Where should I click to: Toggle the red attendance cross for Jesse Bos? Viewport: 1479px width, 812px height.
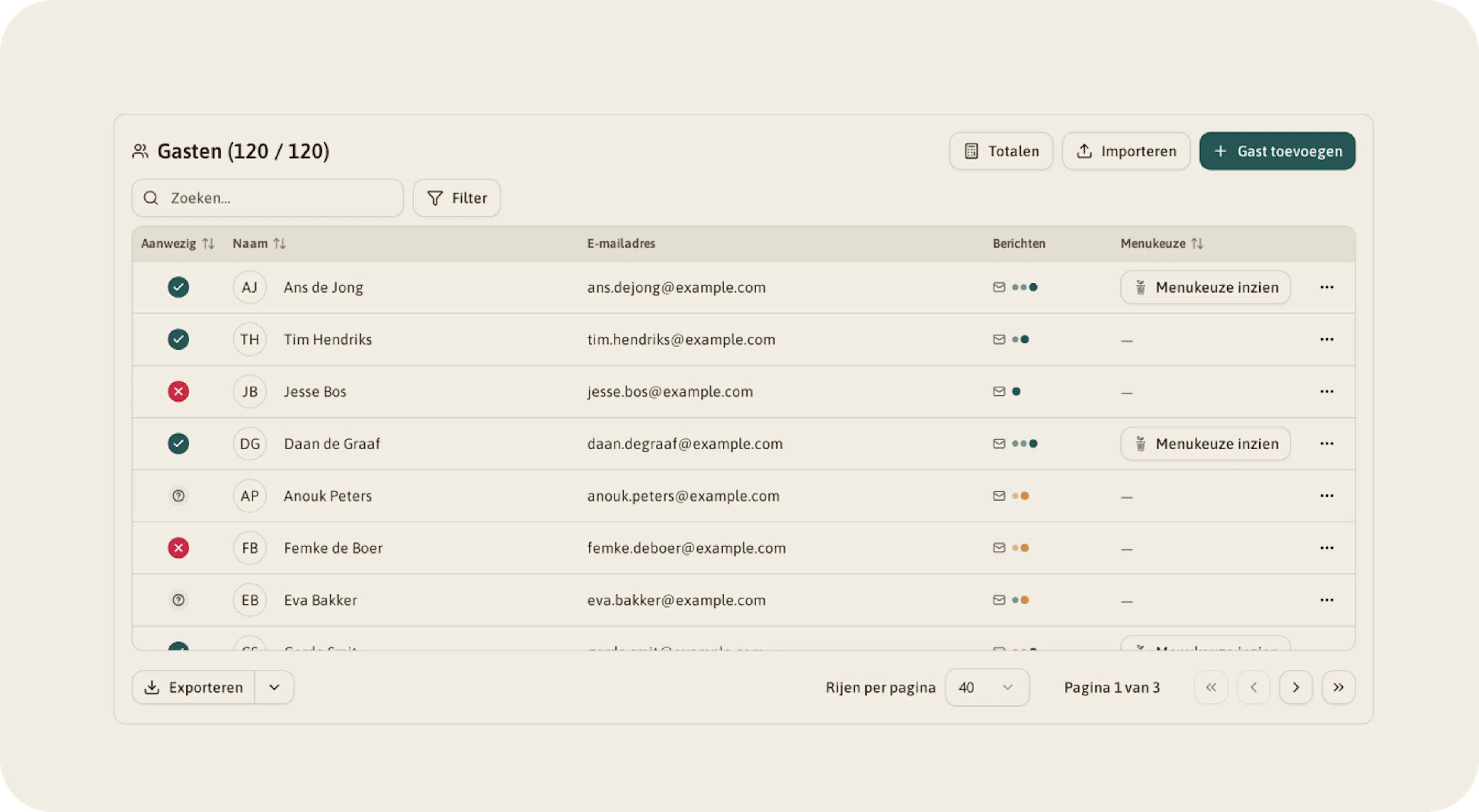point(179,391)
